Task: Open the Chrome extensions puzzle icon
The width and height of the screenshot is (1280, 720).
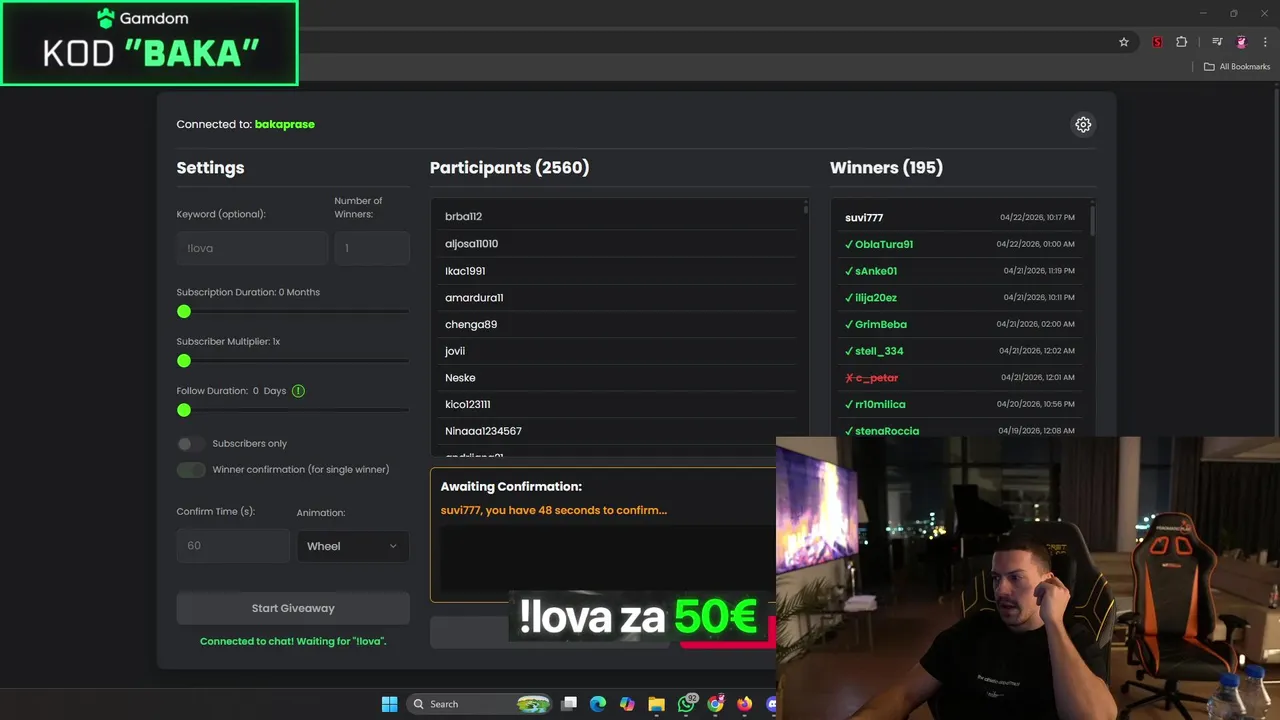Action: 1182,42
